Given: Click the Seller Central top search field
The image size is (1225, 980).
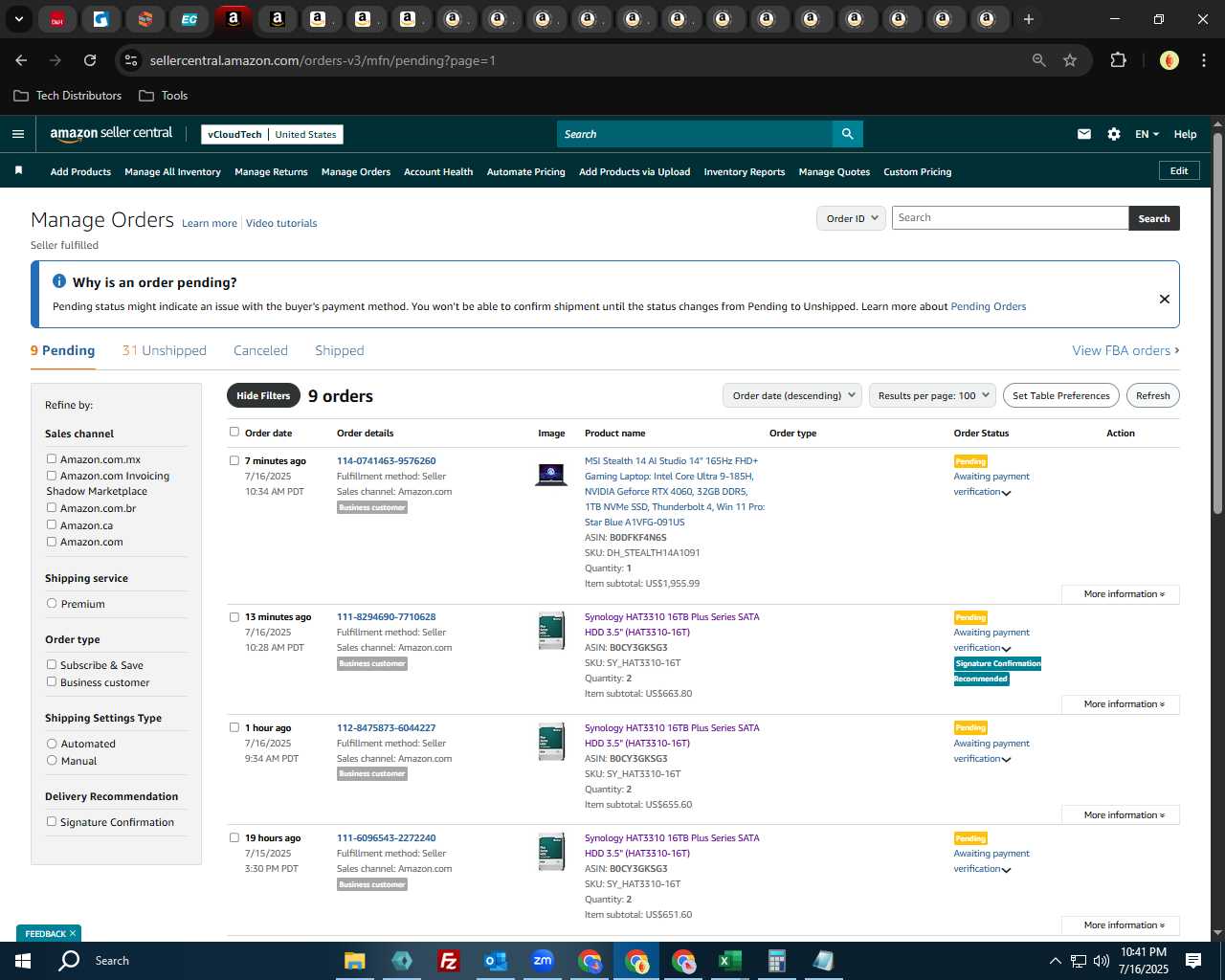Looking at the screenshot, I should click(694, 134).
